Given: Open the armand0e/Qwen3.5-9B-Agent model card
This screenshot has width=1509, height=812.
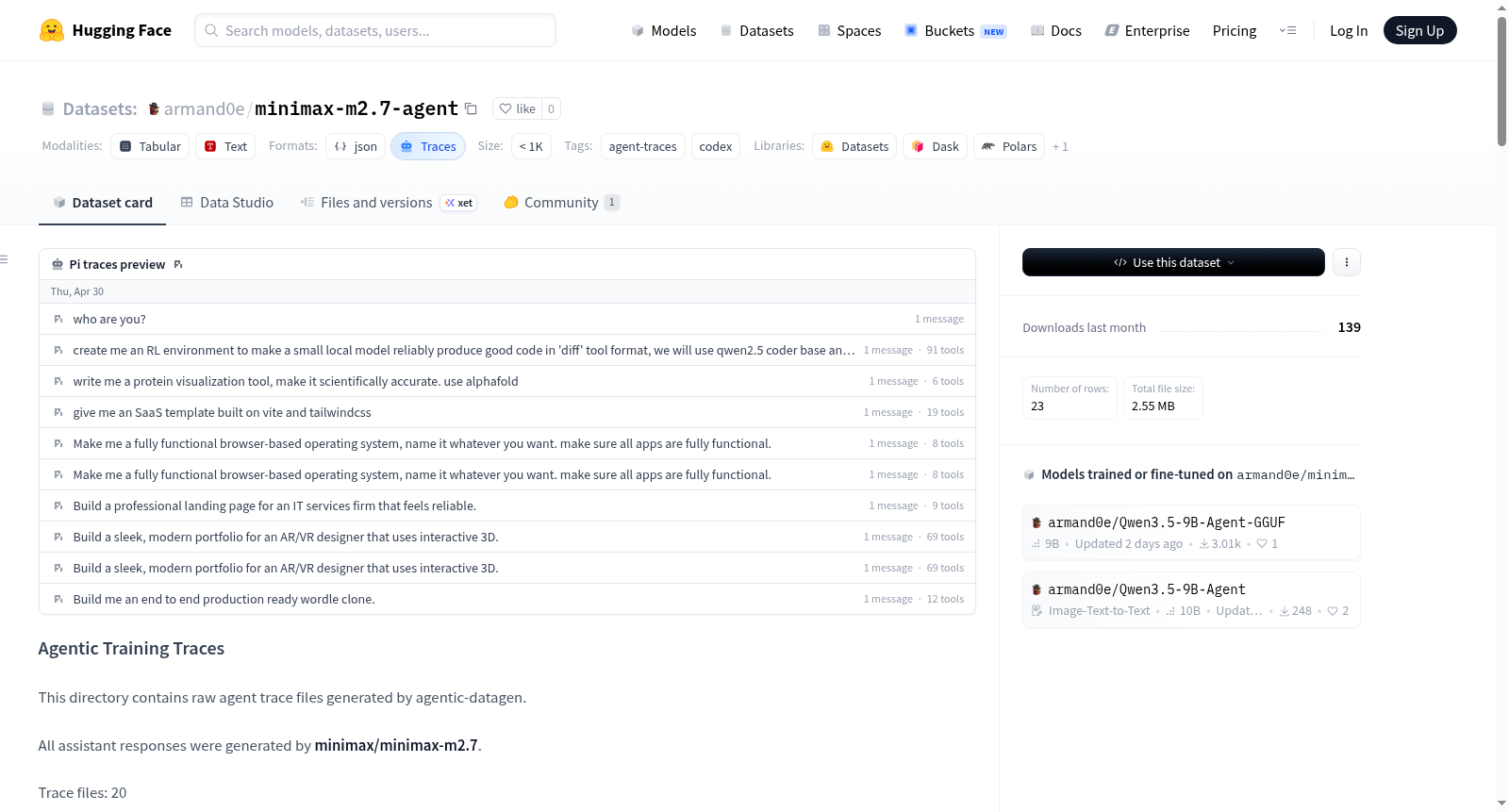Looking at the screenshot, I should [1191, 600].
